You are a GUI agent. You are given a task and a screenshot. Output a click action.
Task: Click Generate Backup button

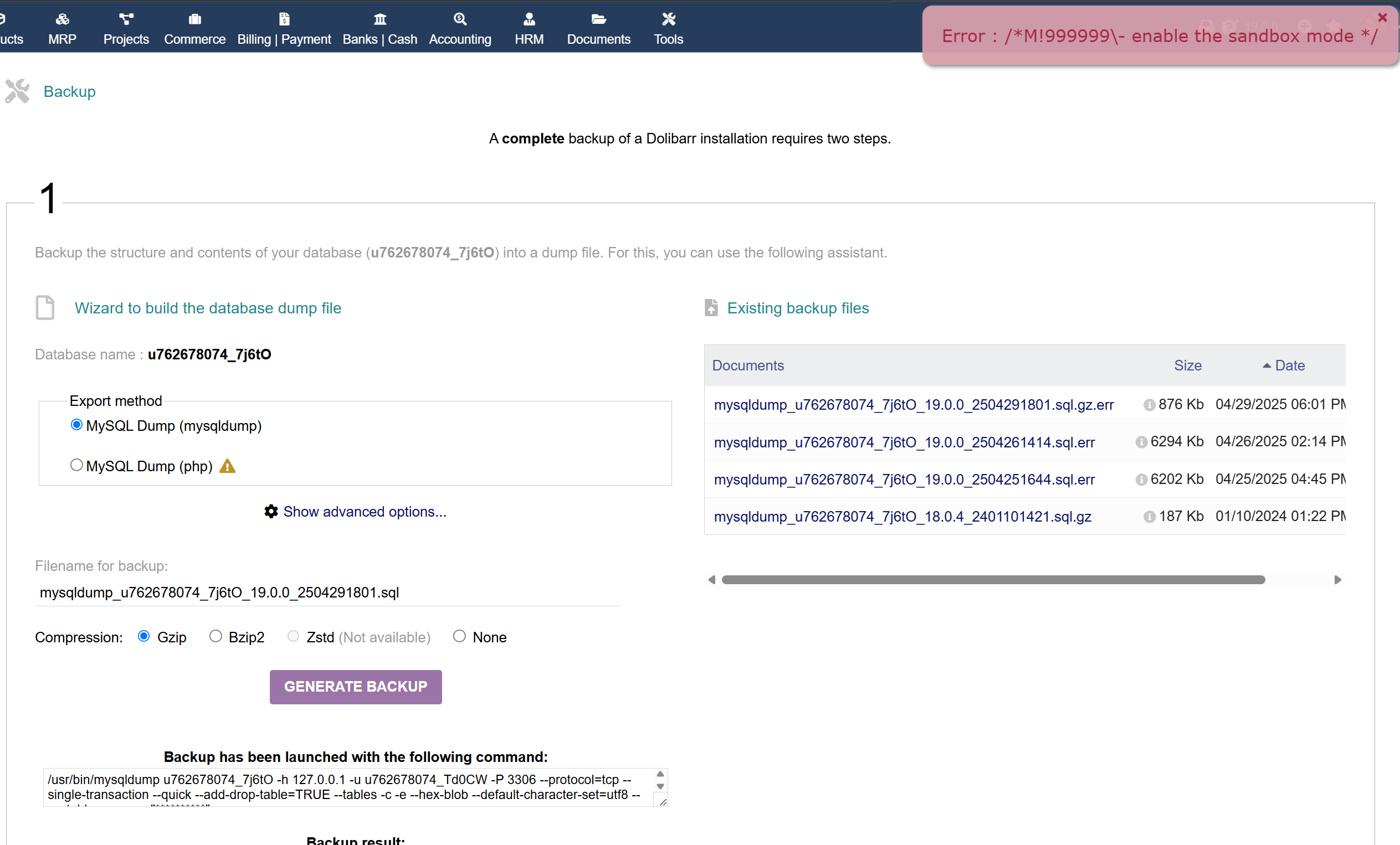tap(356, 687)
